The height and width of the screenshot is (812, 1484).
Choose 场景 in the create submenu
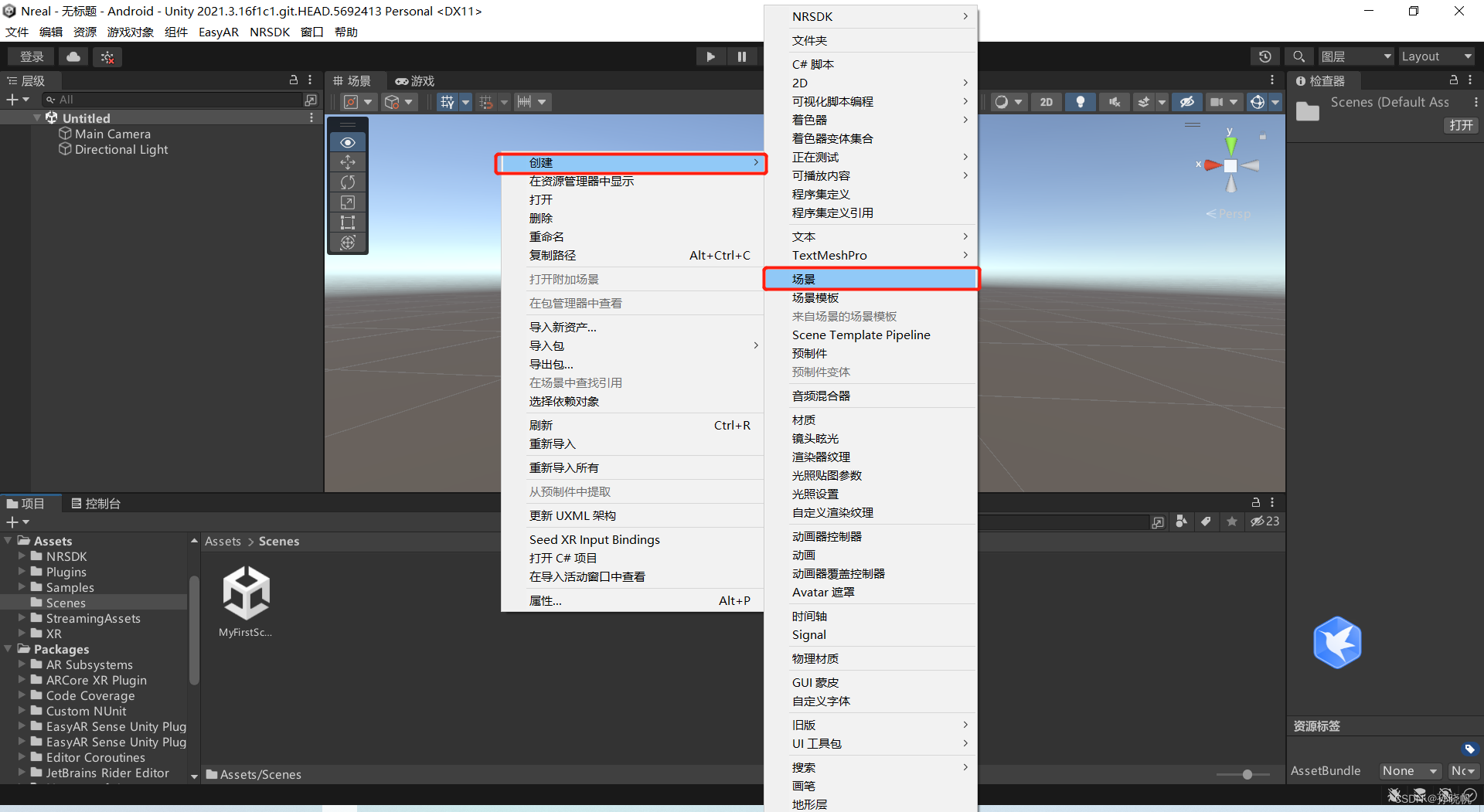pos(871,279)
